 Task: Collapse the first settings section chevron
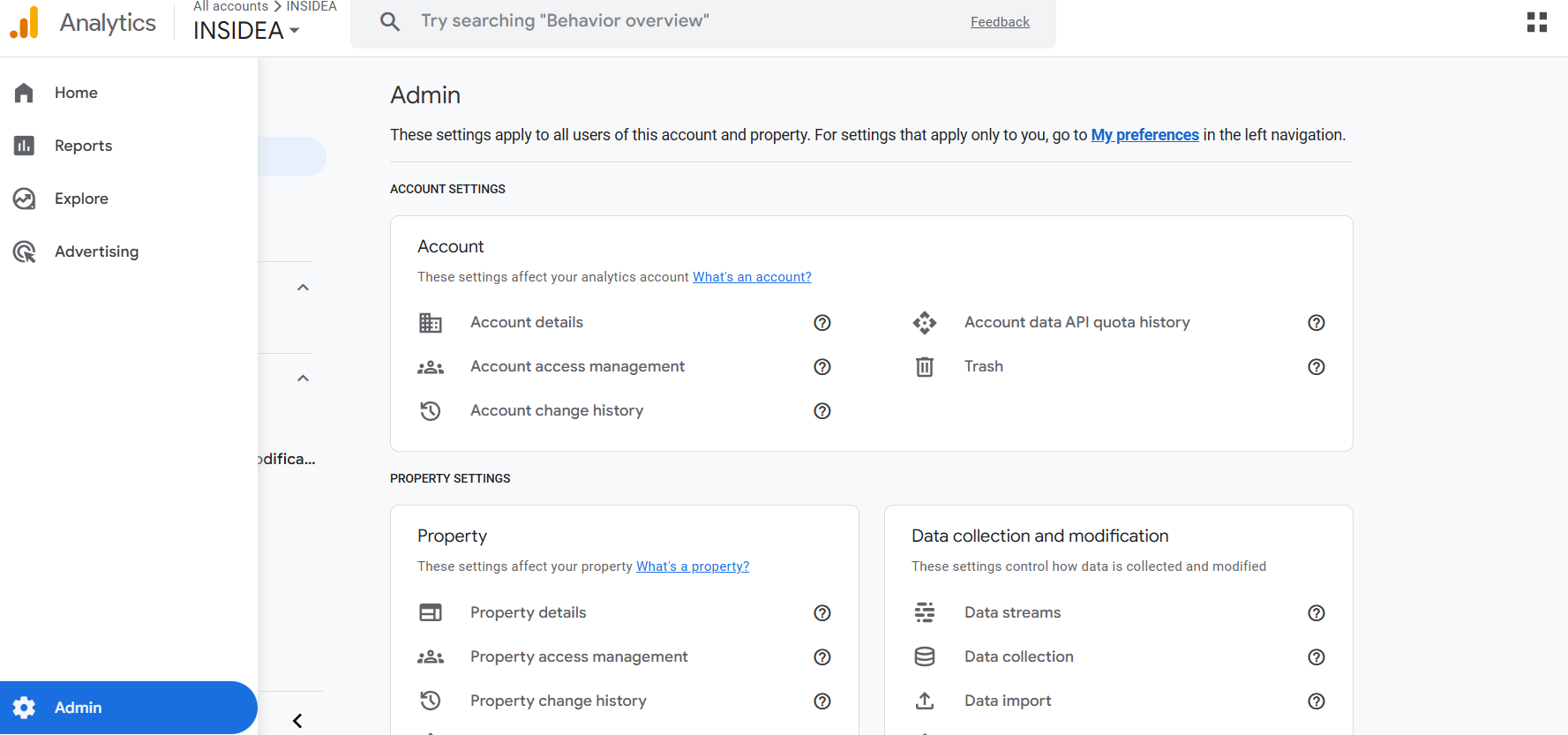pyautogui.click(x=303, y=288)
